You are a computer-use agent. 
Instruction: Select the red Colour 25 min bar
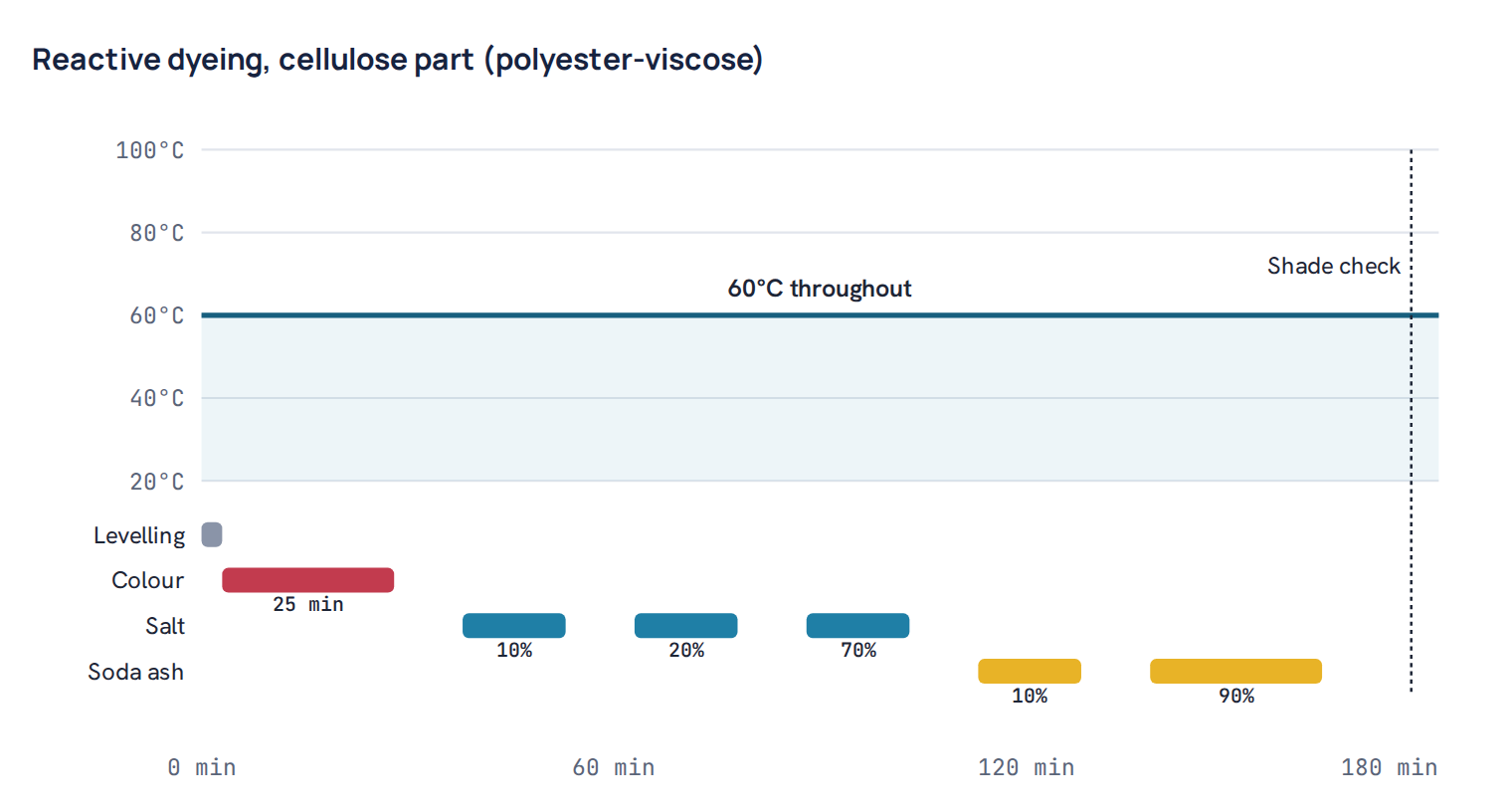tap(308, 580)
